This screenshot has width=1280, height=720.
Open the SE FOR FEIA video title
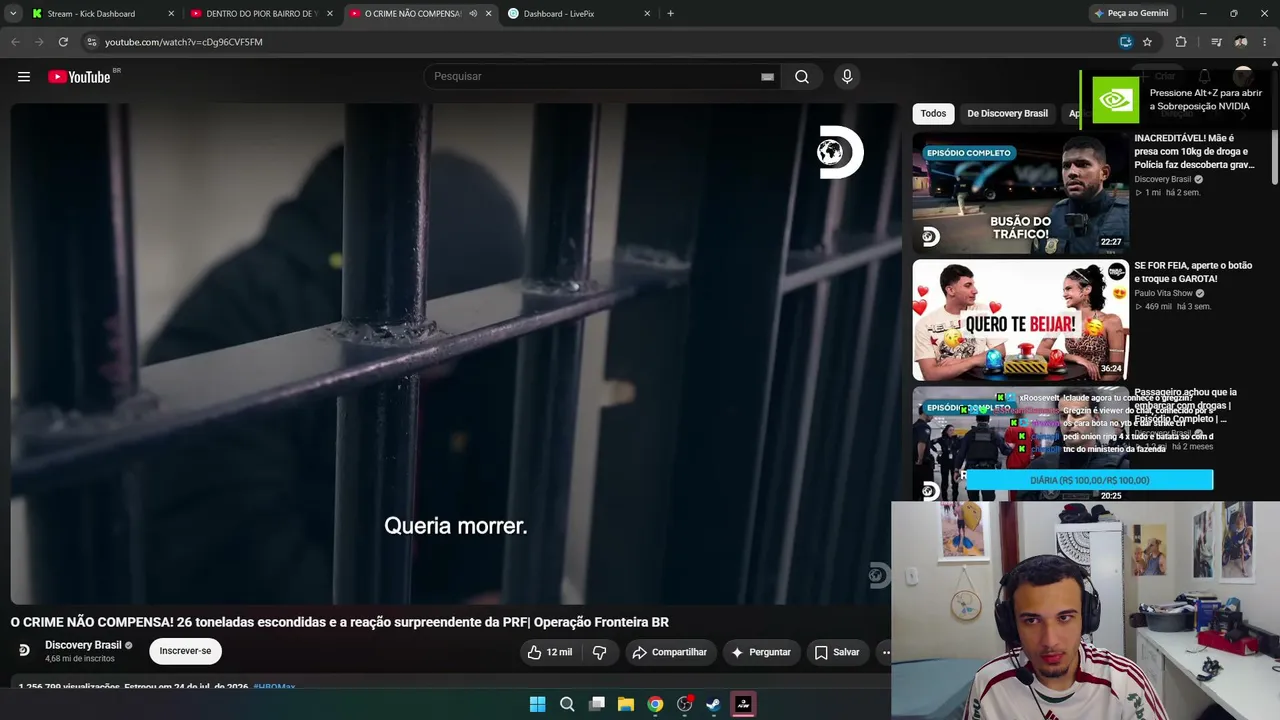pyautogui.click(x=1193, y=272)
